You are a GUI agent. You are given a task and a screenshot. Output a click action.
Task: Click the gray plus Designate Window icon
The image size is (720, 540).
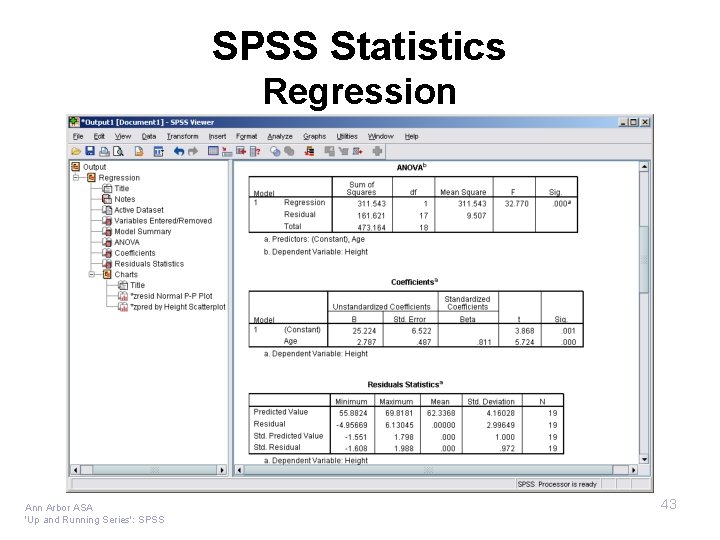[x=377, y=151]
